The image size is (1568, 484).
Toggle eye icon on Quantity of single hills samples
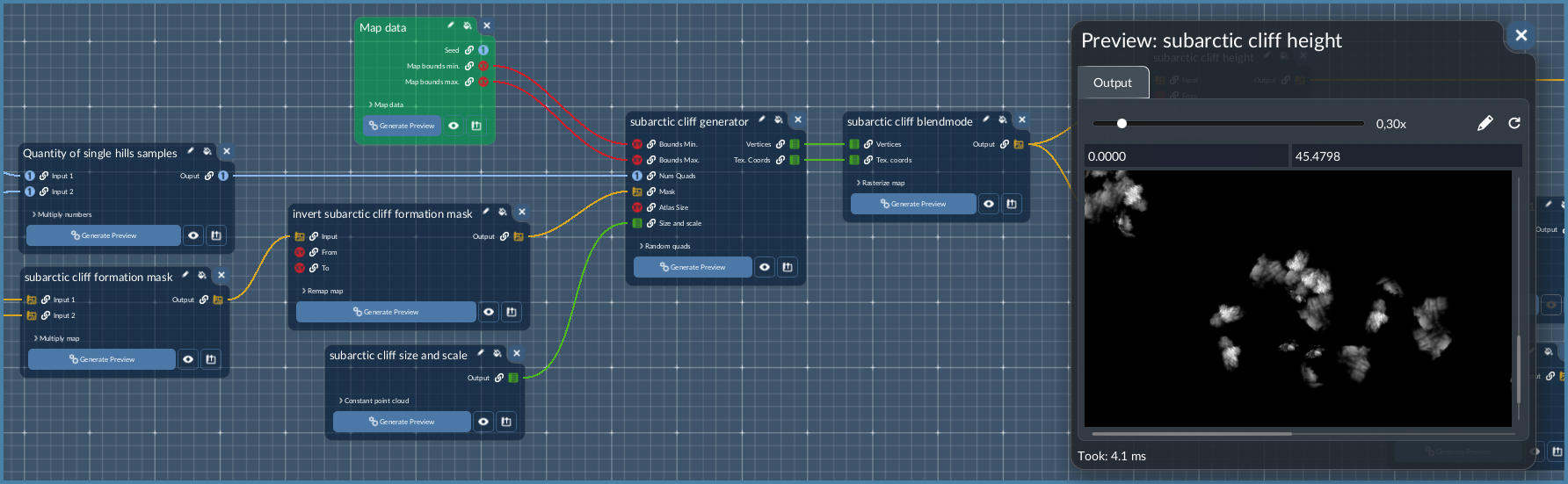193,235
